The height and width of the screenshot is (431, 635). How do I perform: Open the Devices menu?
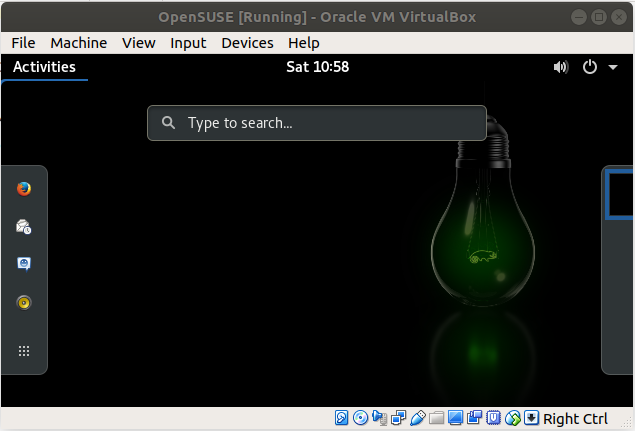tap(247, 43)
